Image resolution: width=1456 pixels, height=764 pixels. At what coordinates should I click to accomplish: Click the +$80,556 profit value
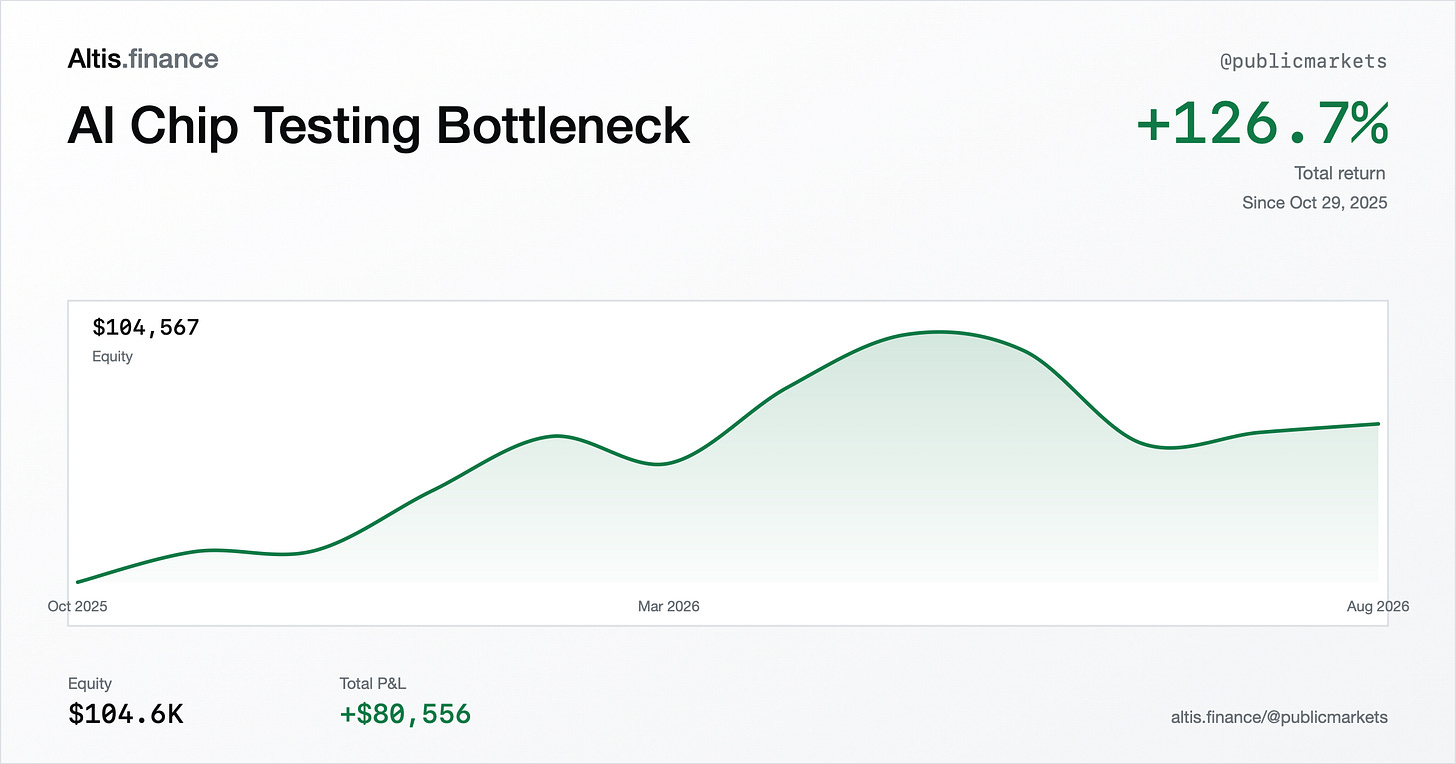pos(405,714)
